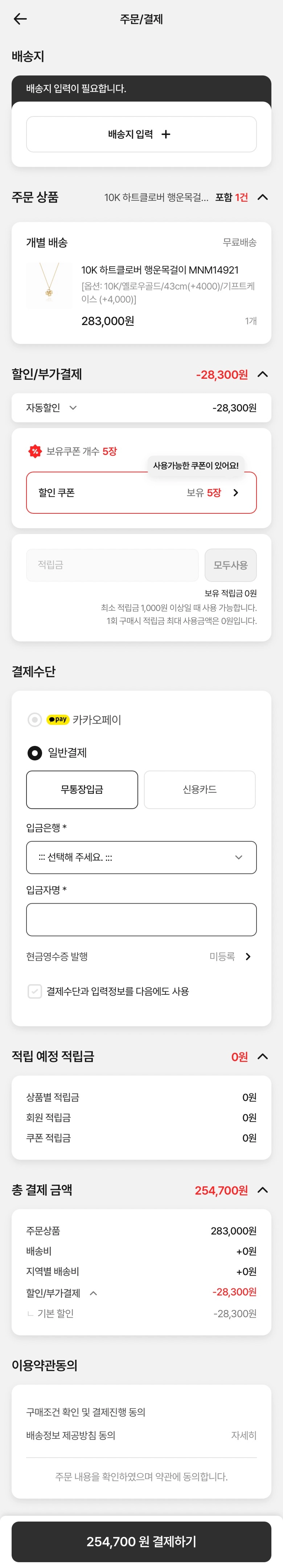The width and height of the screenshot is (283, 1568).
Task: Check 결제수단과 입력정보를 다음에도 사용
Action: click(x=35, y=991)
